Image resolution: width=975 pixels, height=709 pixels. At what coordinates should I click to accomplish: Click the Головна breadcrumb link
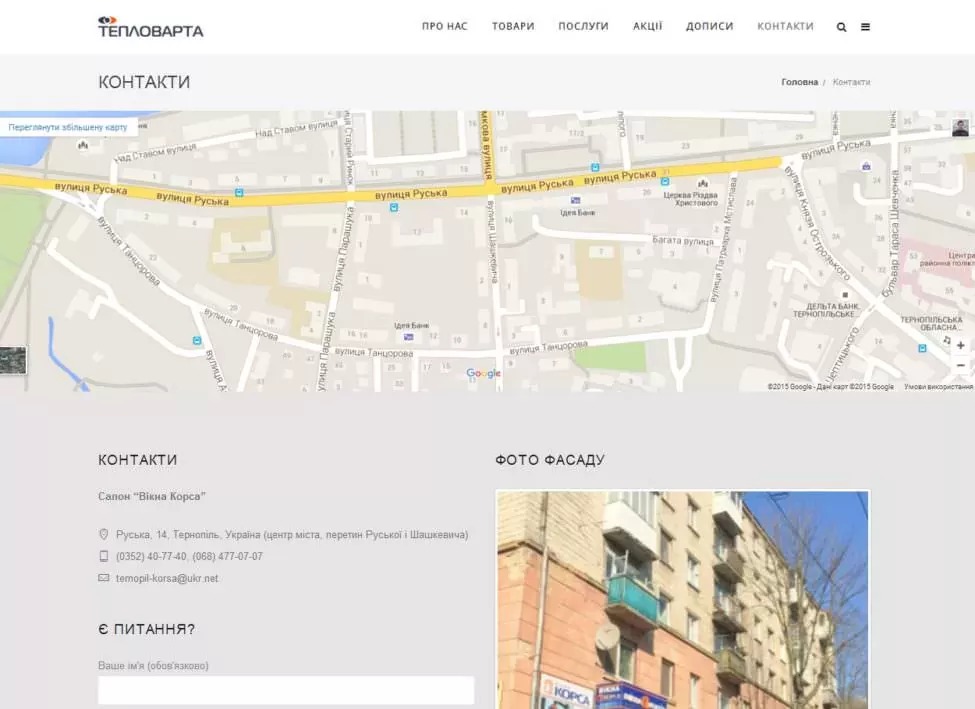click(799, 82)
